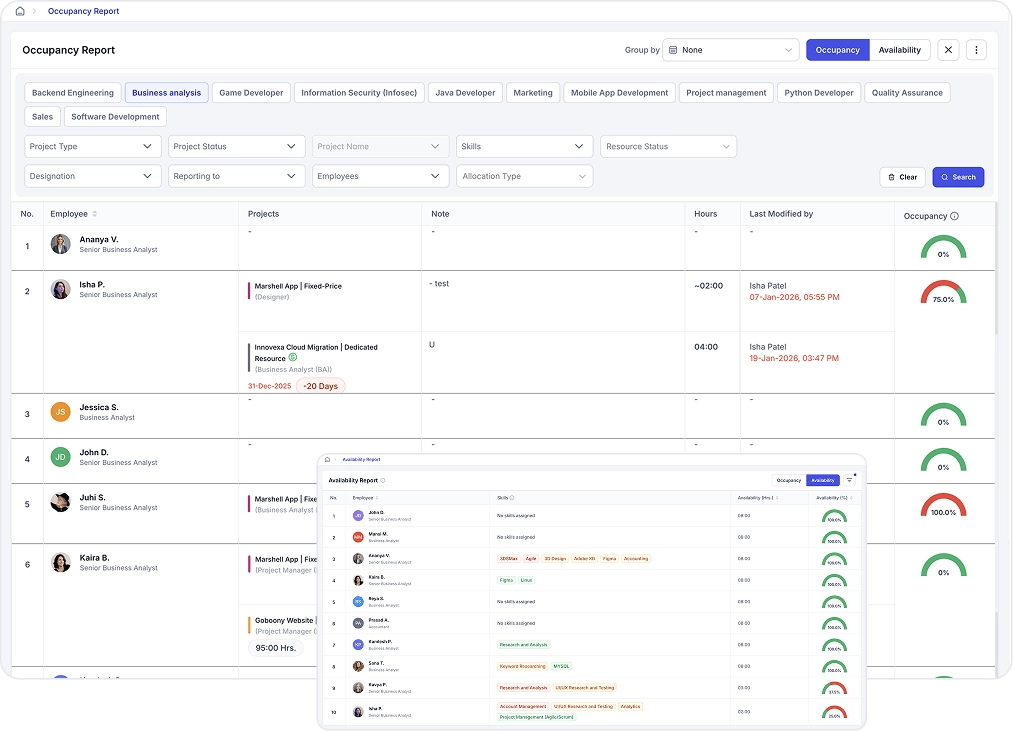Click Isha P. 75.0% occupancy gauge
1013x731 pixels.
point(943,293)
